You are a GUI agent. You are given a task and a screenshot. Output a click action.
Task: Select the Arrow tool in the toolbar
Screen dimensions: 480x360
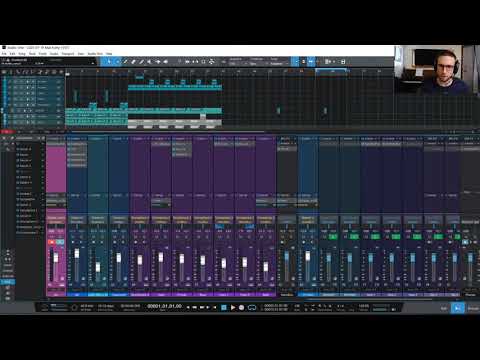[109, 62]
